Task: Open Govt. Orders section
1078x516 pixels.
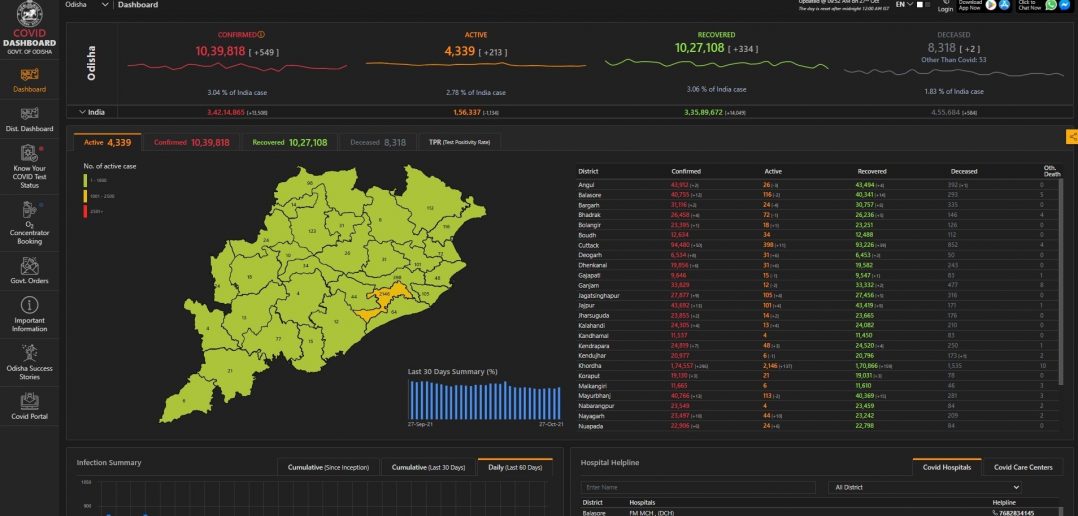Action: pos(30,269)
